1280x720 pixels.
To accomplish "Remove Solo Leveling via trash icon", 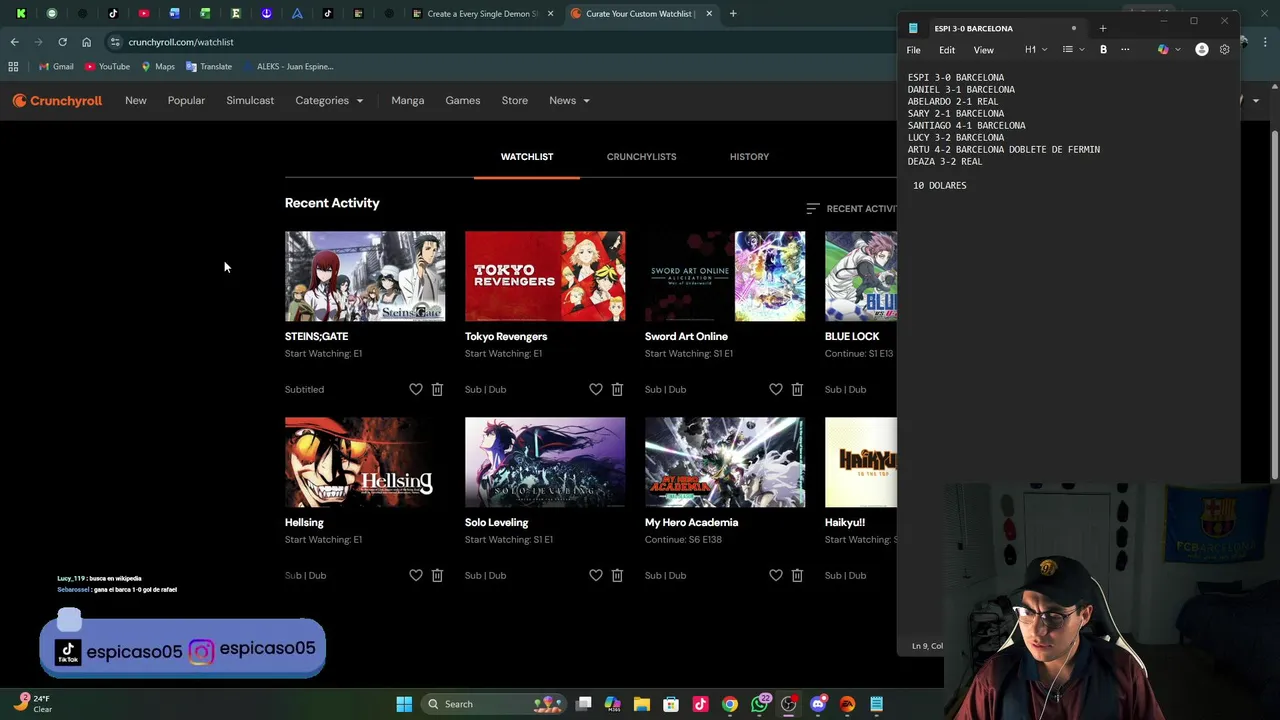I will point(617,575).
